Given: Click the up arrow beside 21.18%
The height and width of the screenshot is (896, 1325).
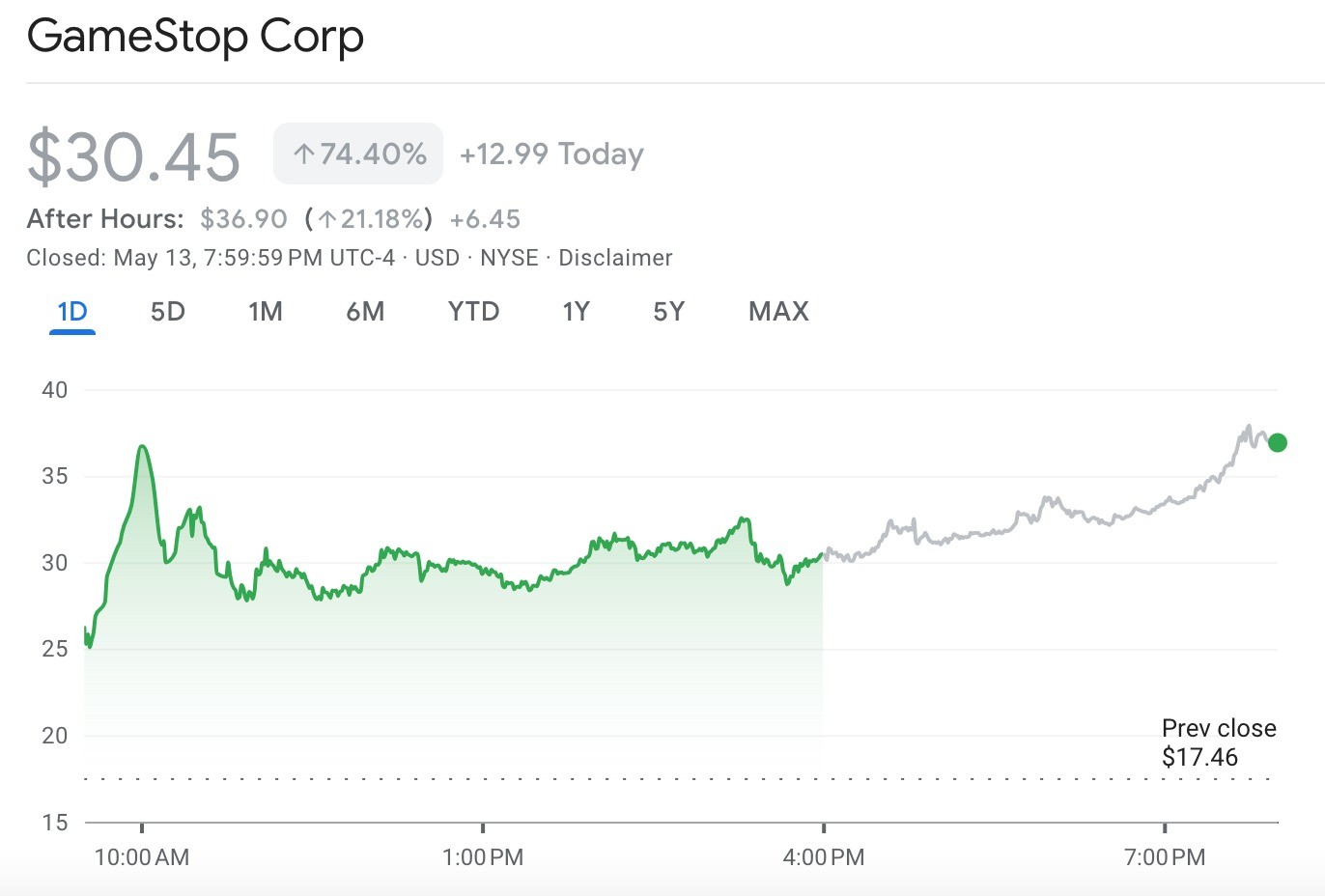Looking at the screenshot, I should 327,219.
